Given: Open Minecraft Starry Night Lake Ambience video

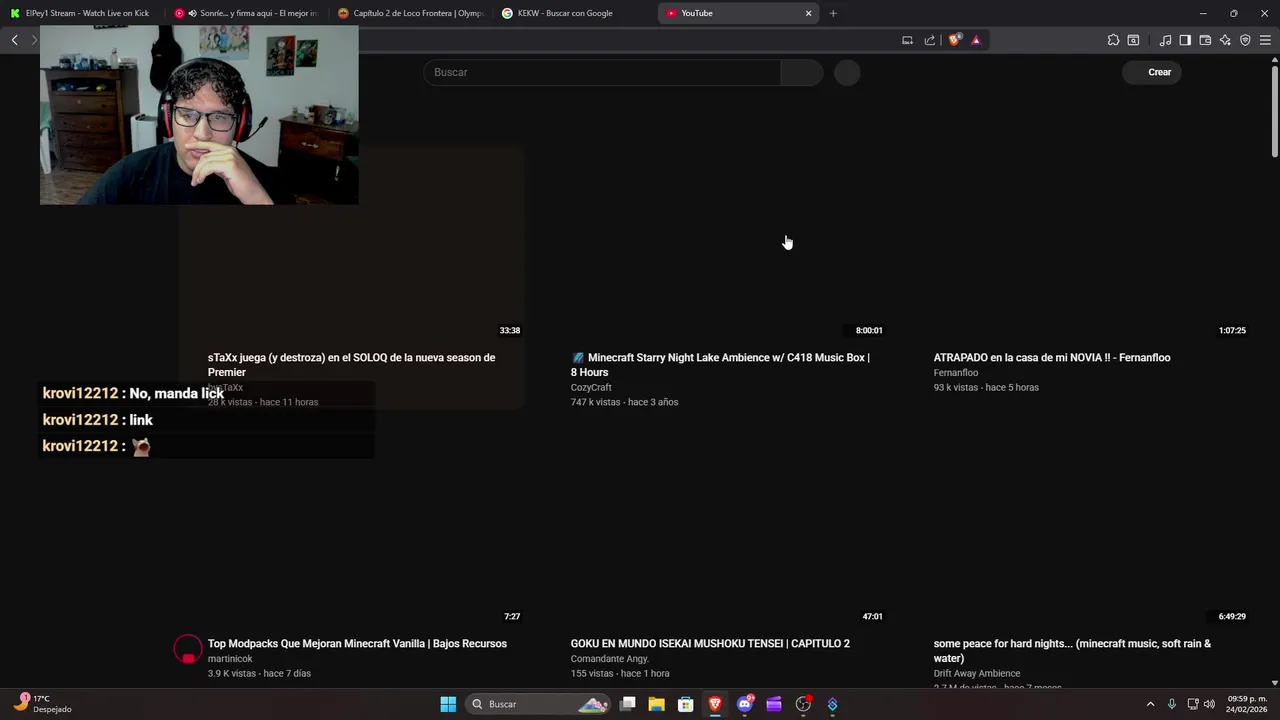Looking at the screenshot, I should pos(720,365).
